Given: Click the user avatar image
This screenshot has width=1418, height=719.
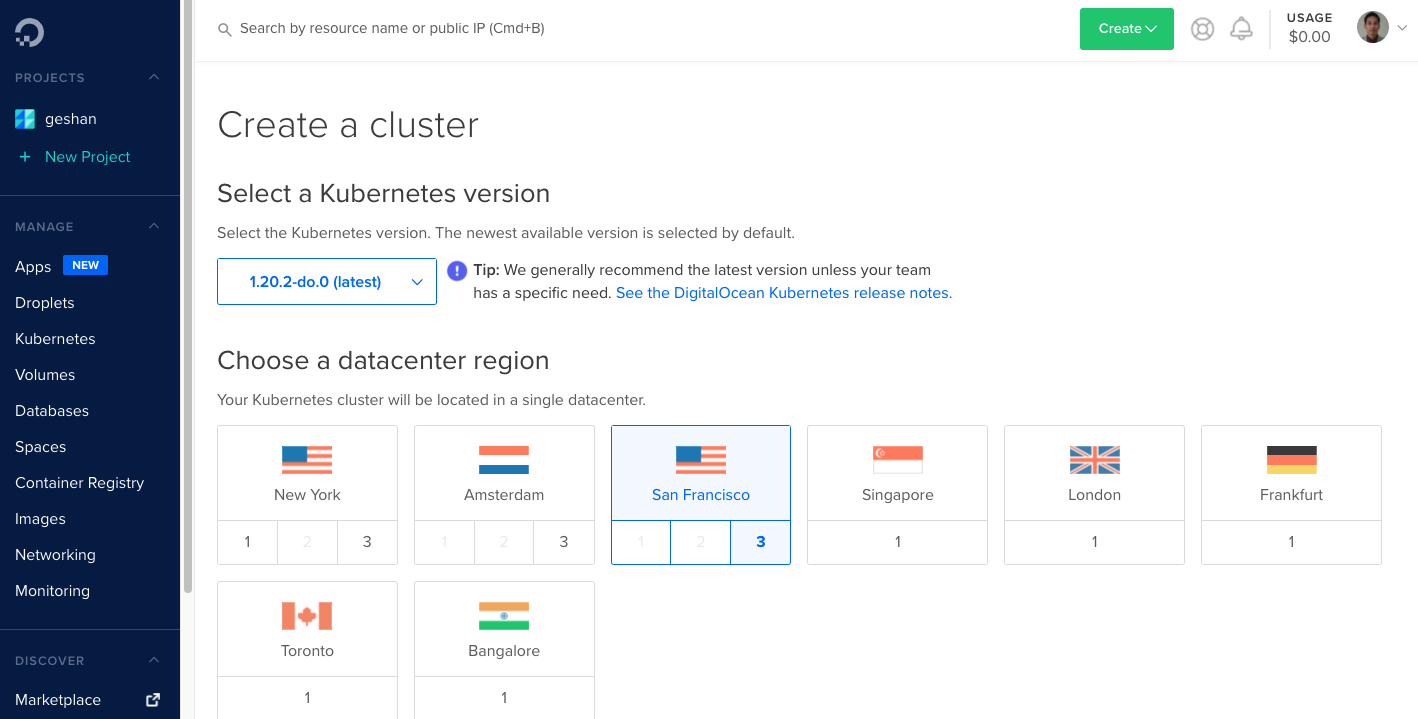Looking at the screenshot, I should pyautogui.click(x=1372, y=27).
